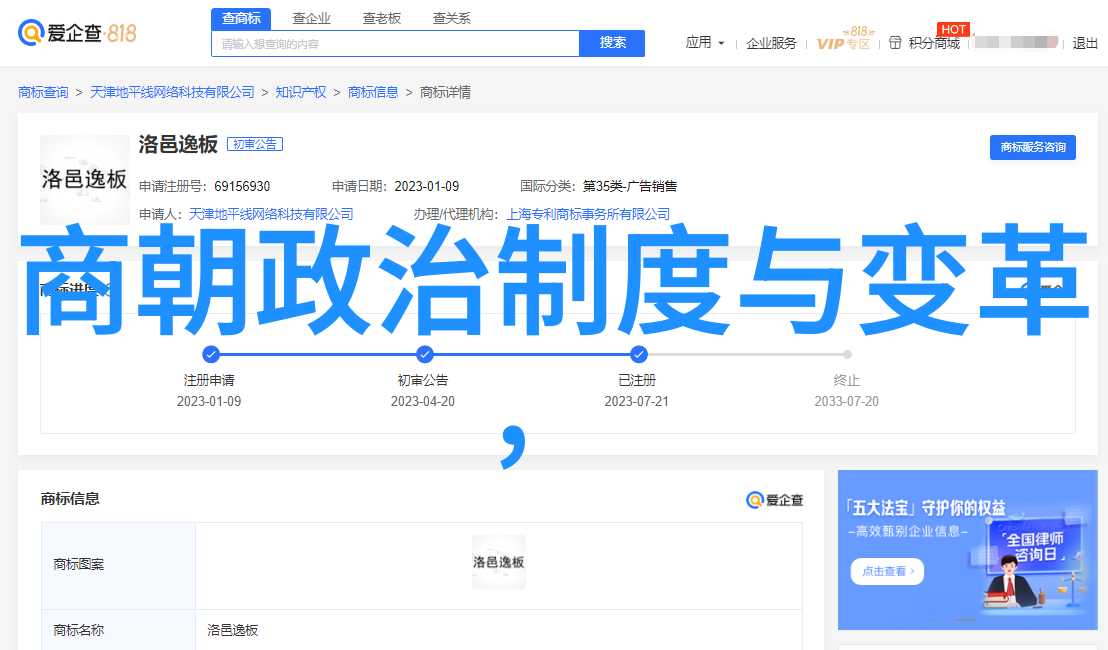Switch to the 查企业 search tab
1108x650 pixels.
[311, 18]
